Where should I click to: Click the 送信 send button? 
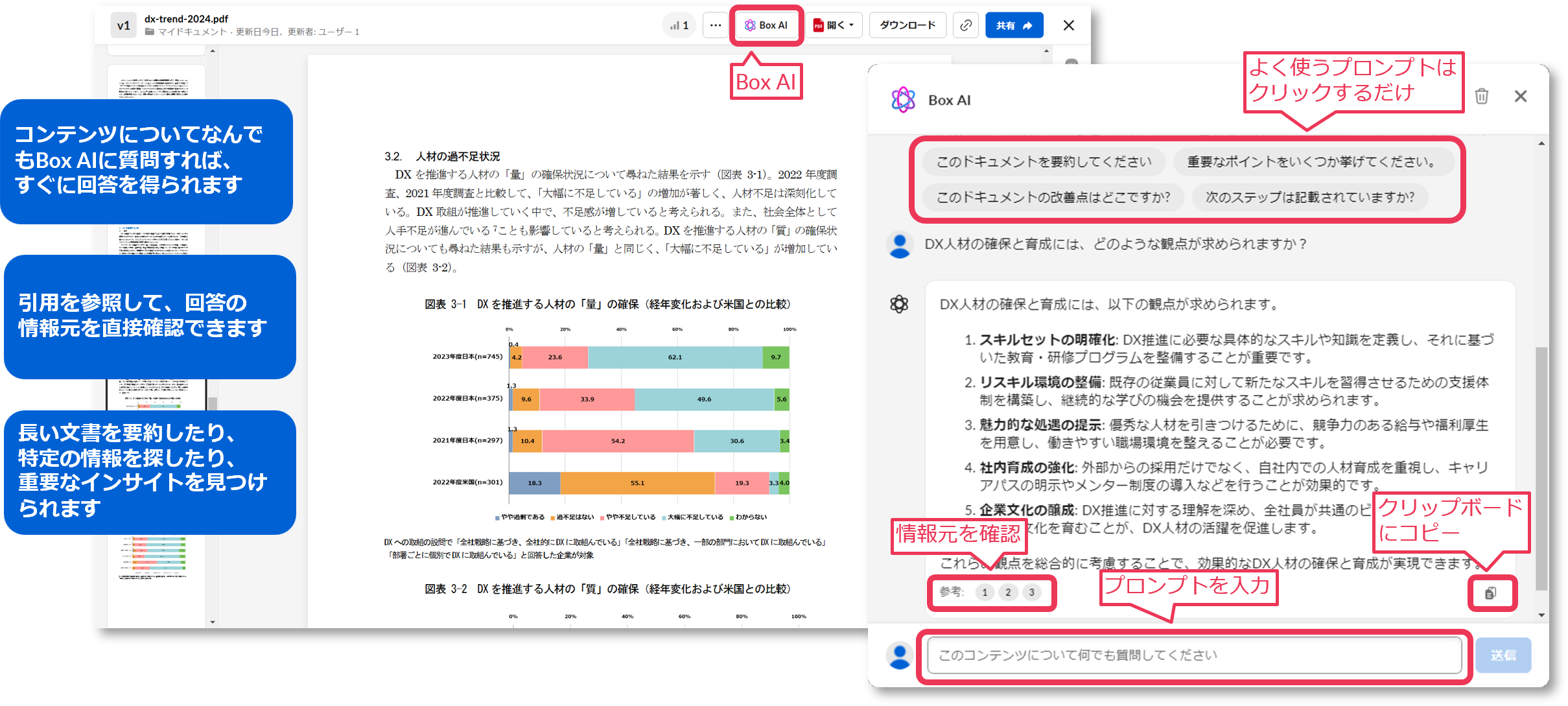[1503, 655]
